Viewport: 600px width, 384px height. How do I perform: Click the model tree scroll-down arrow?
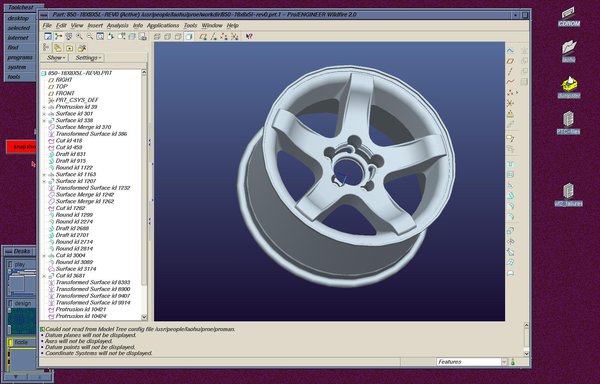(x=144, y=317)
